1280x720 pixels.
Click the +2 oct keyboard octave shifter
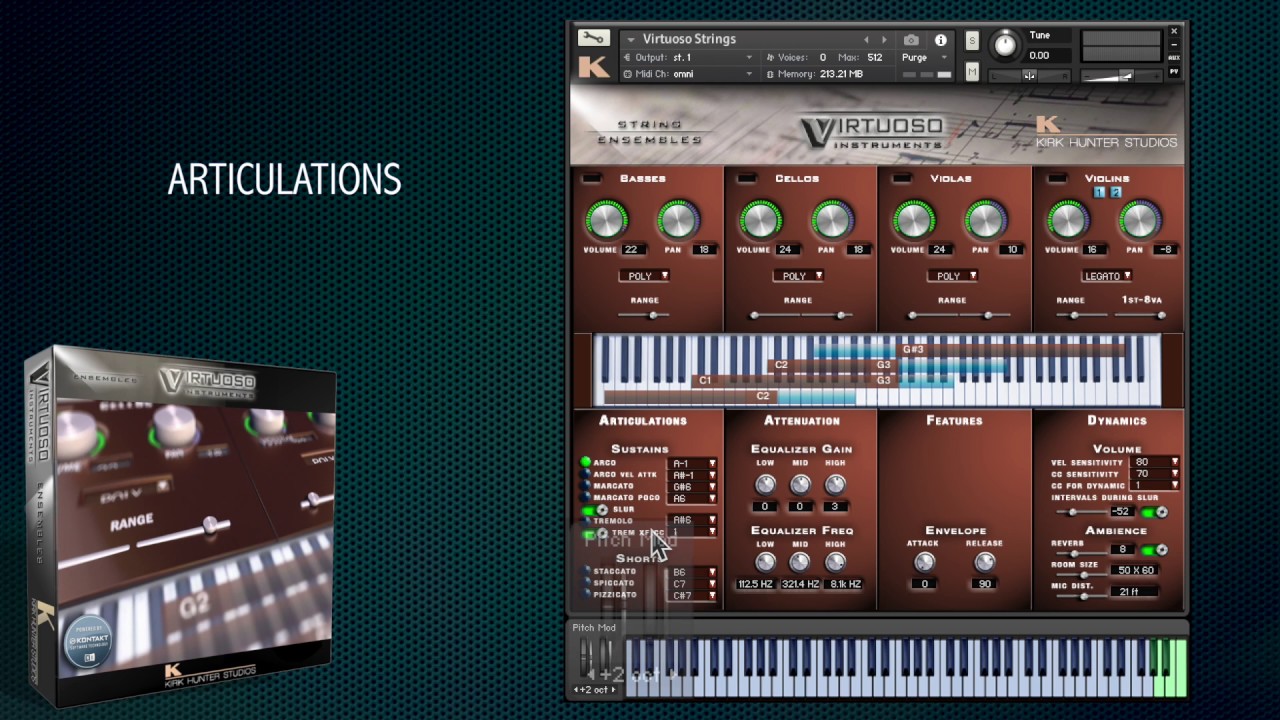coord(593,690)
